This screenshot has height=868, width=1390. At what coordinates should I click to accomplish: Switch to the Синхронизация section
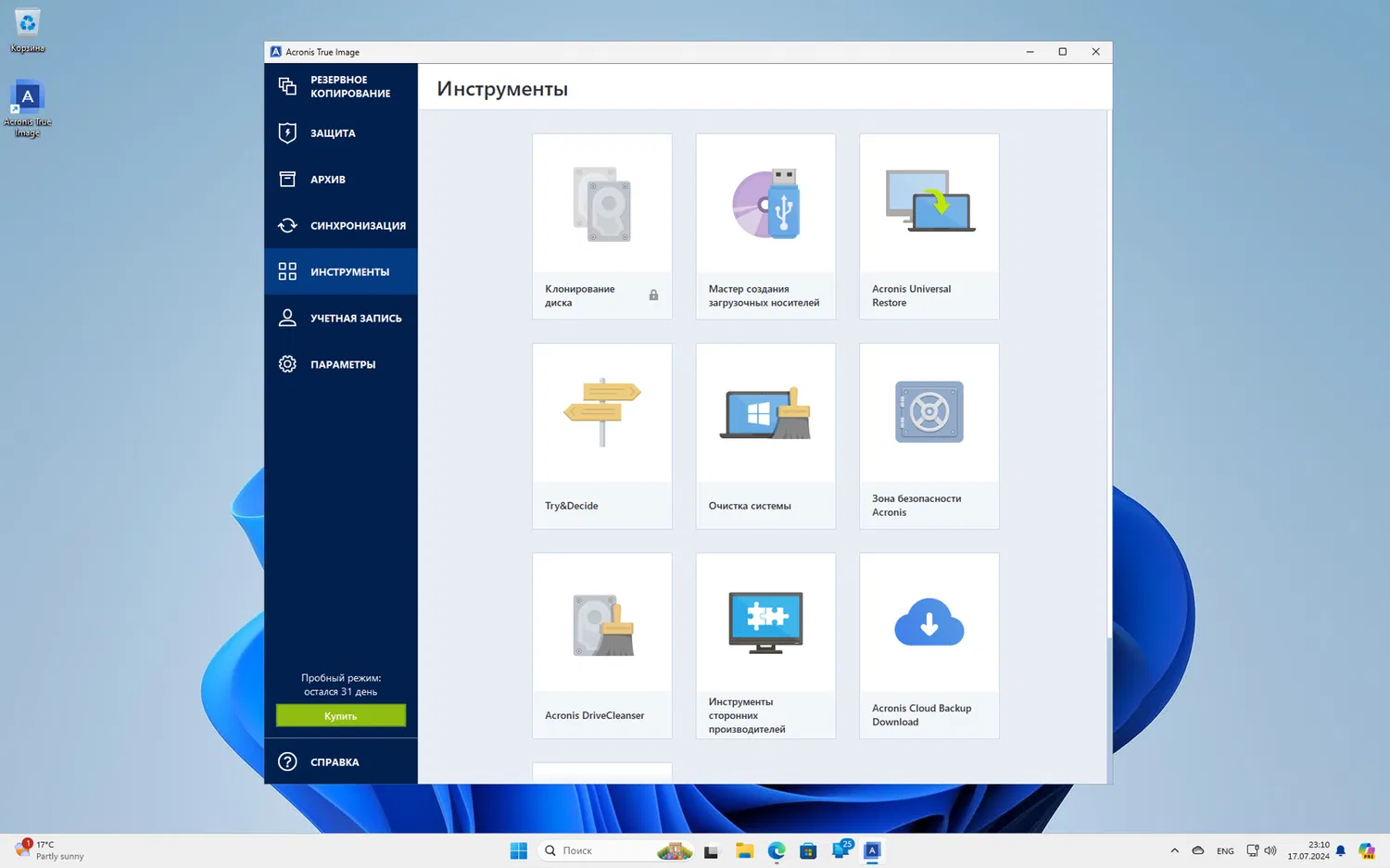coord(341,225)
